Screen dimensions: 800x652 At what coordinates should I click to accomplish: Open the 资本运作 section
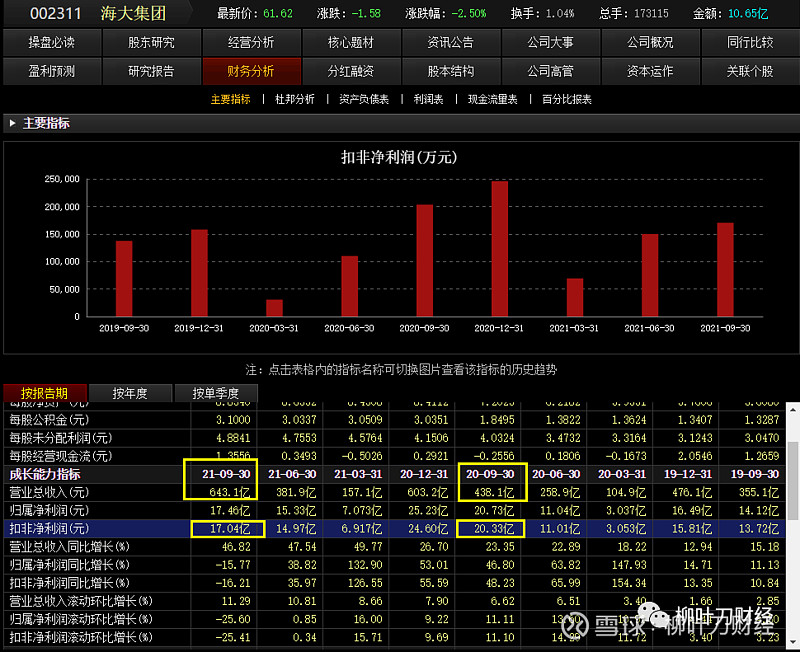(651, 71)
